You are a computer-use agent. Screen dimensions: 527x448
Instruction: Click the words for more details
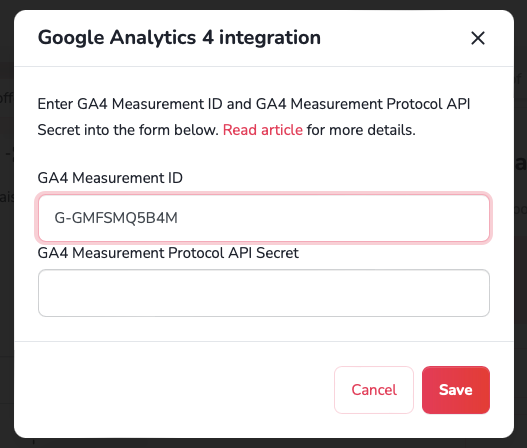[x=361, y=130]
